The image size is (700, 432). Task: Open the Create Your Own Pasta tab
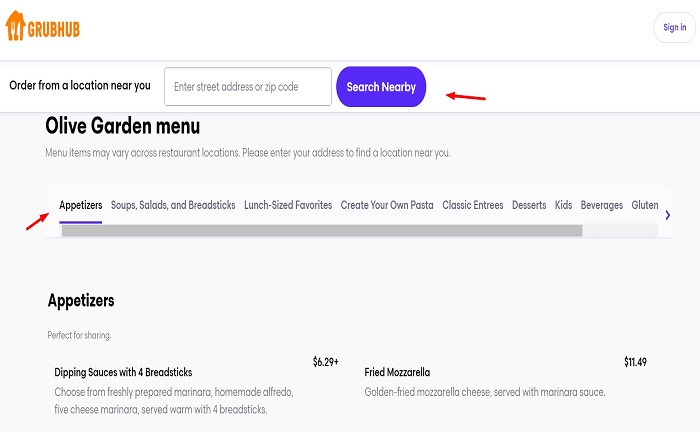[x=387, y=205]
